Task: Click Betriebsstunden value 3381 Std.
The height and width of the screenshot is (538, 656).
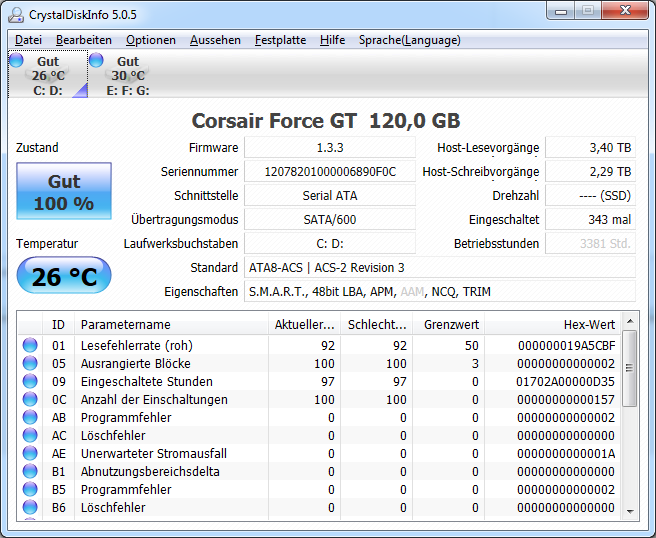Action: 591,243
